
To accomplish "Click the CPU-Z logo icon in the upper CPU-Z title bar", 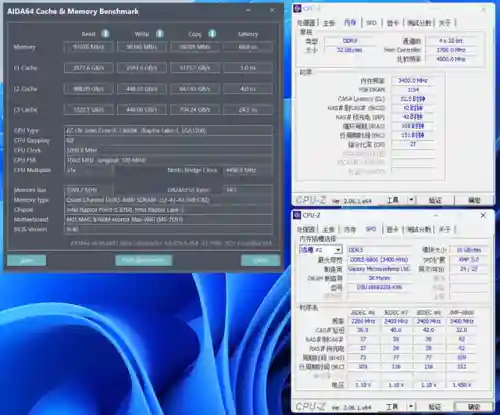I will [x=297, y=8].
